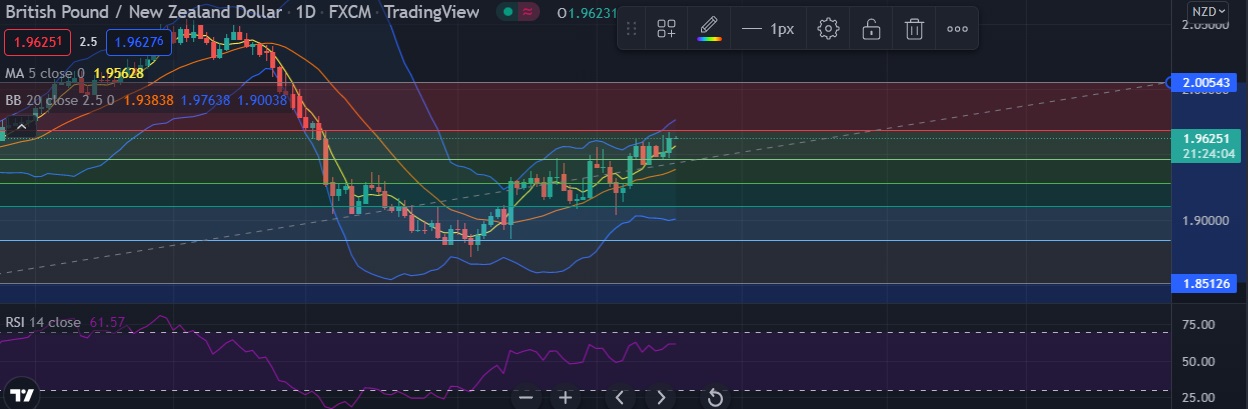Image resolution: width=1248 pixels, height=409 pixels.
Task: Toggle the lock on the drawing
Action: pos(871,29)
